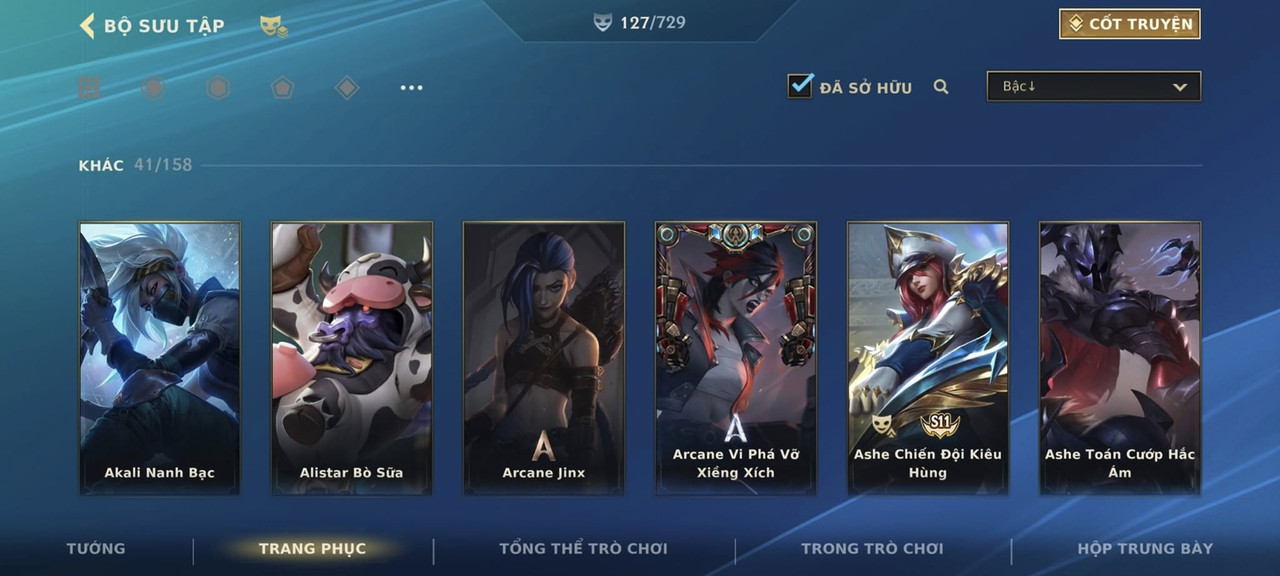Select the circle rarity filter icon

point(153,88)
